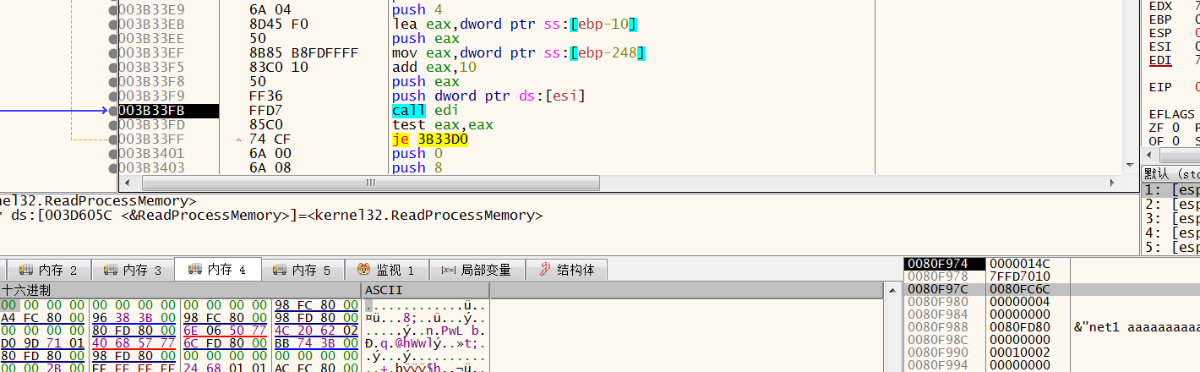The height and width of the screenshot is (372, 1200).
Task: Click opcode bytes FFD7
Action: pyautogui.click(x=265, y=111)
